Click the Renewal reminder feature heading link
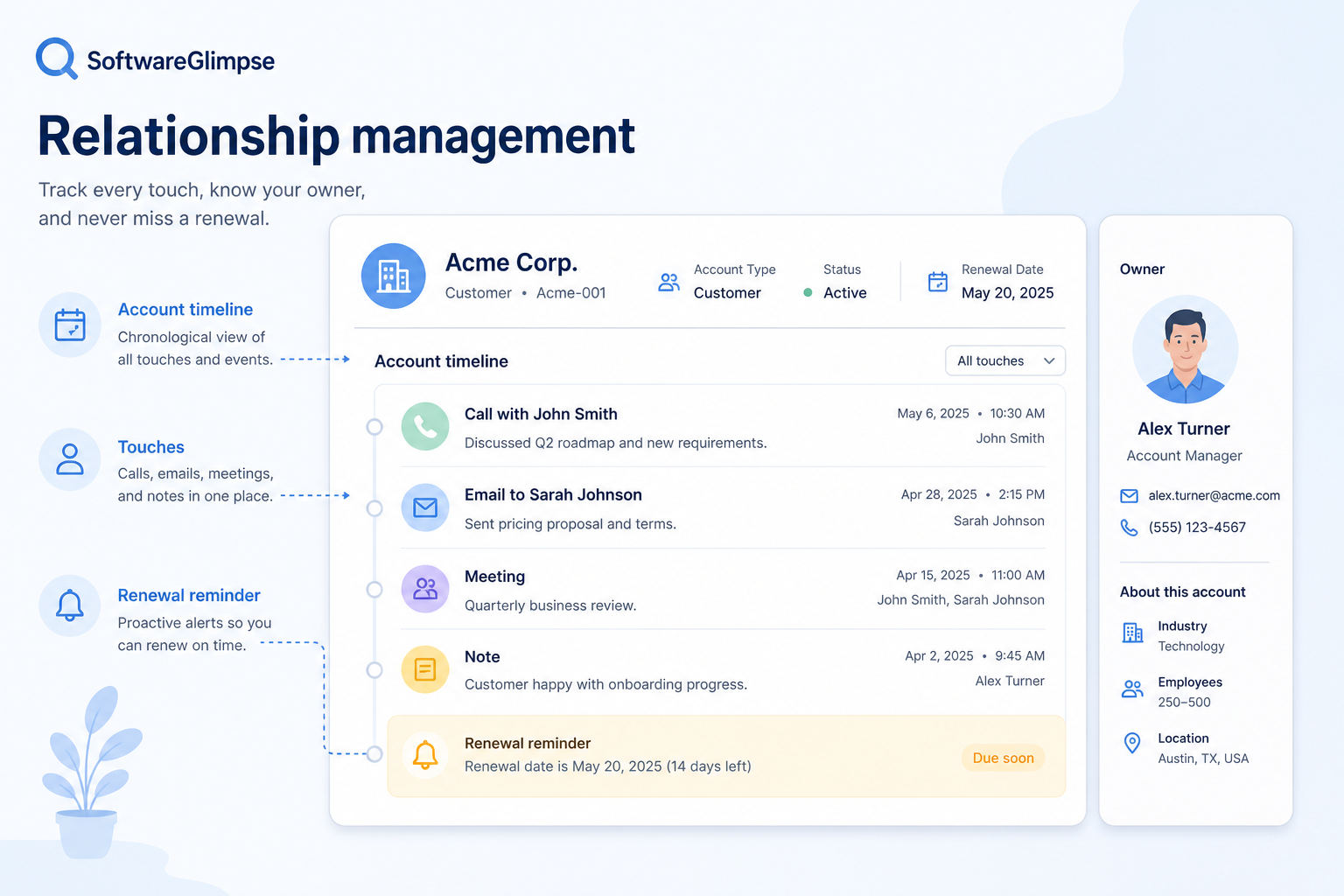 click(189, 595)
